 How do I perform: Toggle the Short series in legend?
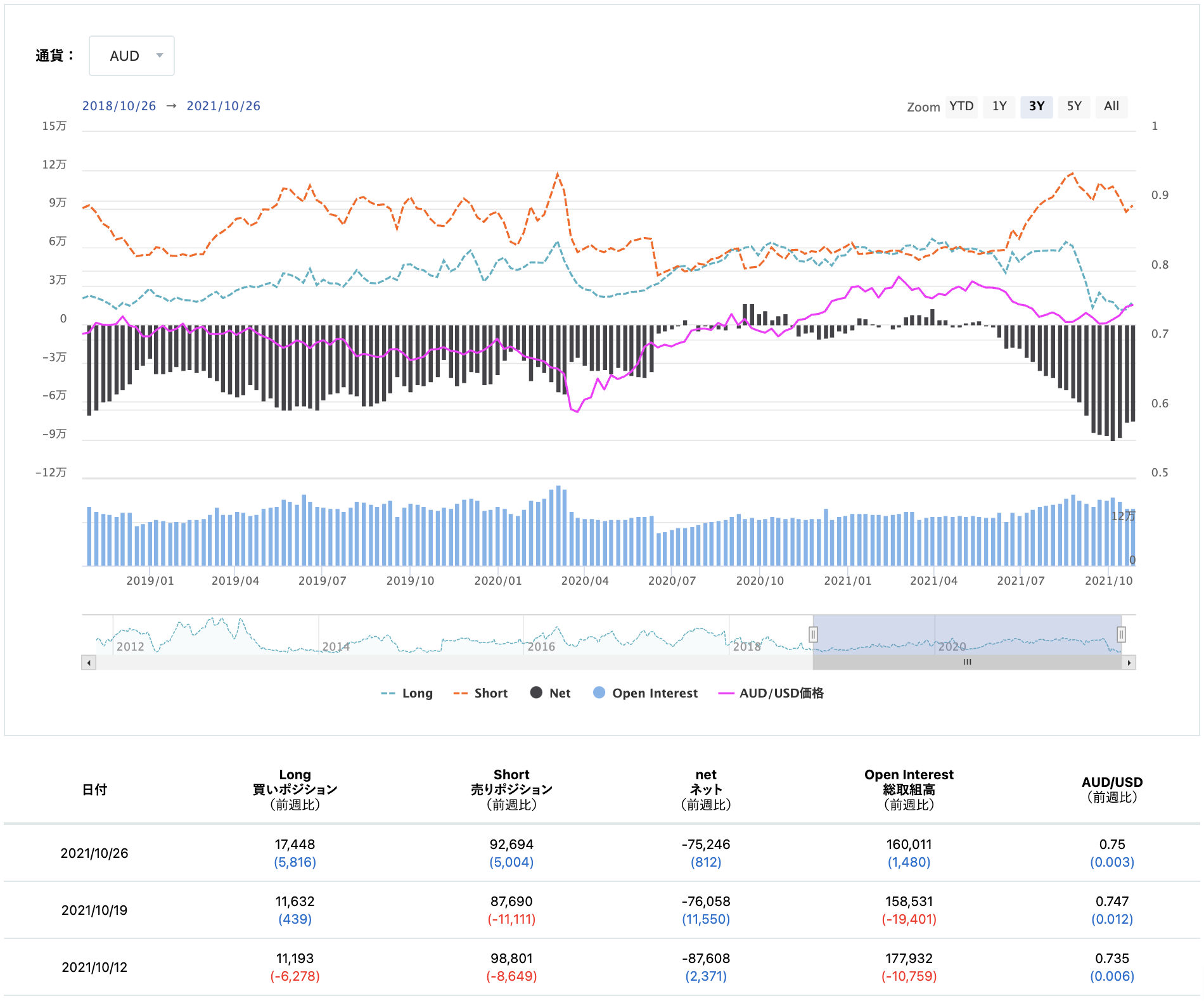481,693
